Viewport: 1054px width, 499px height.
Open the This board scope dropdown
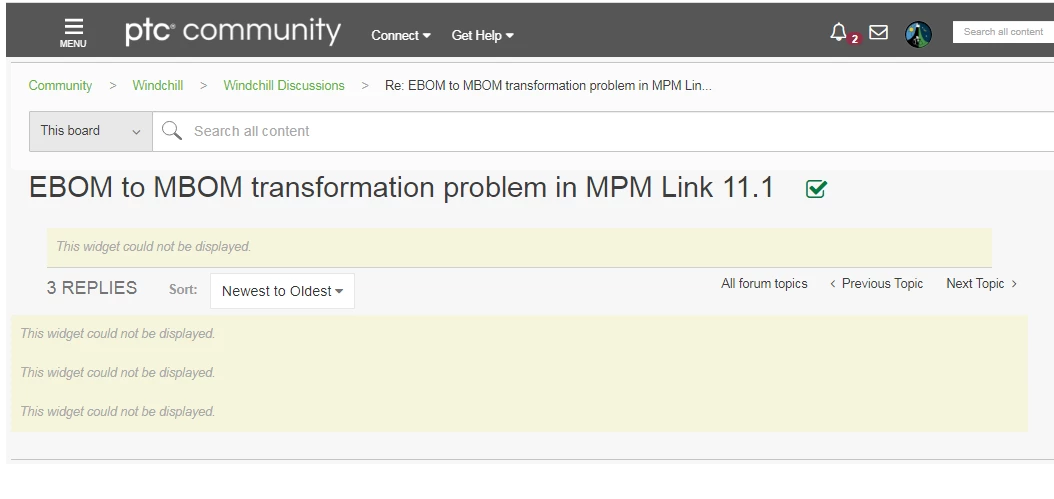[91, 131]
